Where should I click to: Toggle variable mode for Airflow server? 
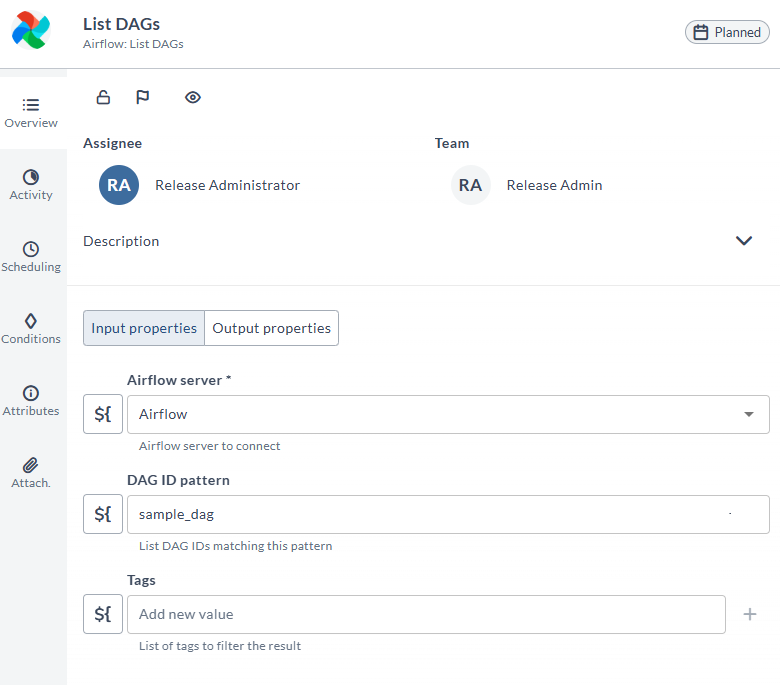click(103, 414)
